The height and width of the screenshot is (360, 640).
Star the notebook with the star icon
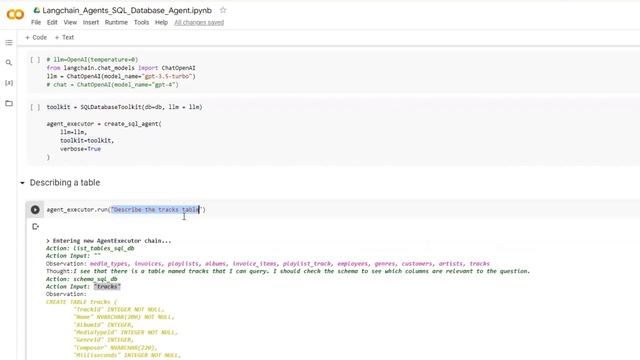click(223, 10)
